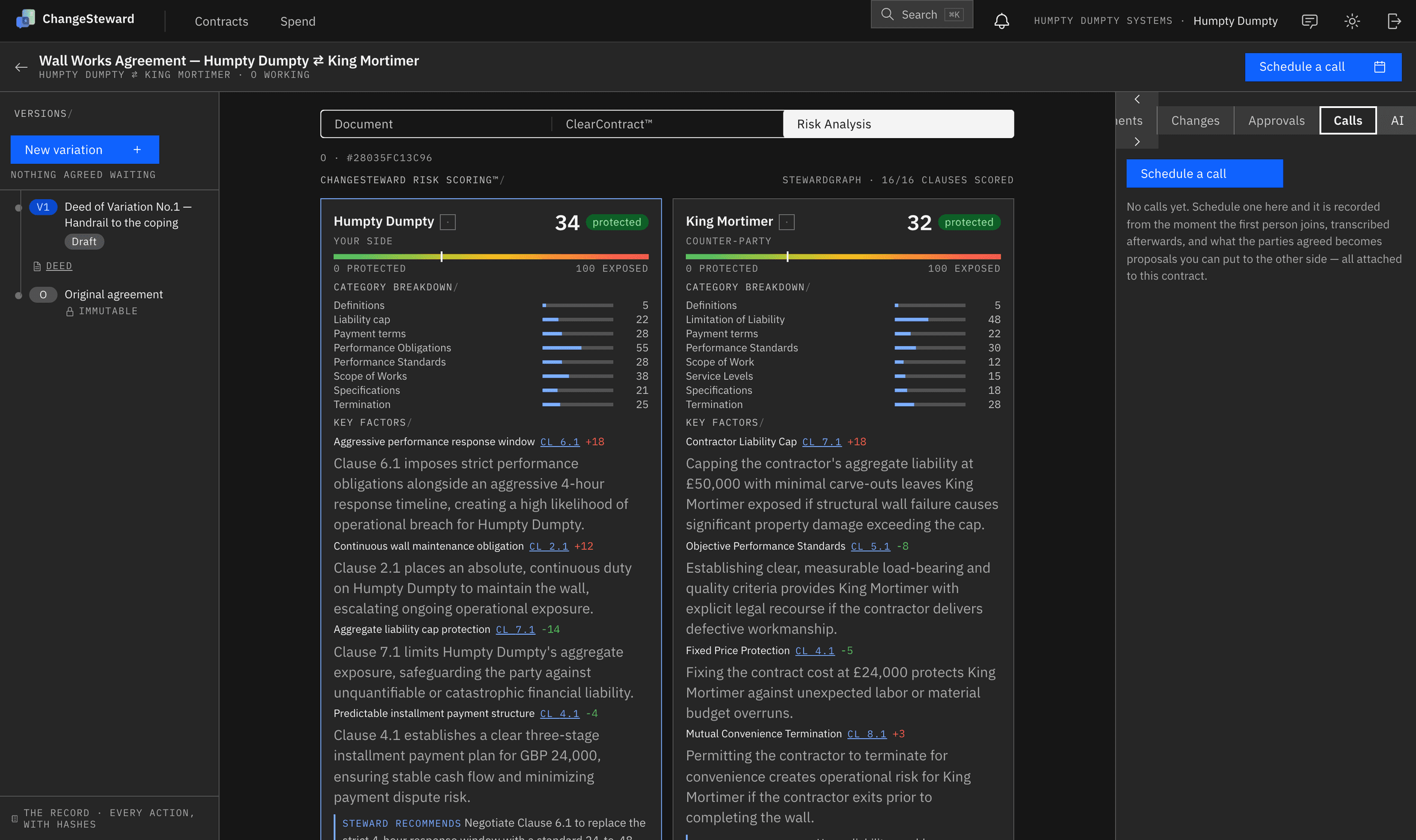1416x840 pixels.
Task: Click the New variation button
Action: click(x=85, y=149)
